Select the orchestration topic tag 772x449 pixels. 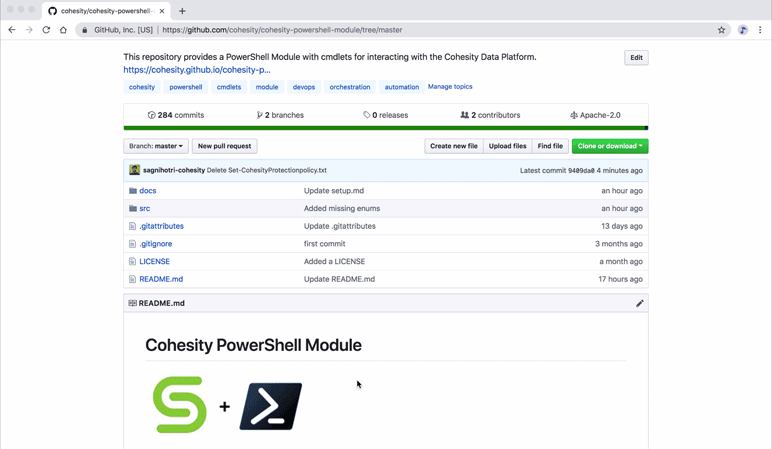point(350,87)
